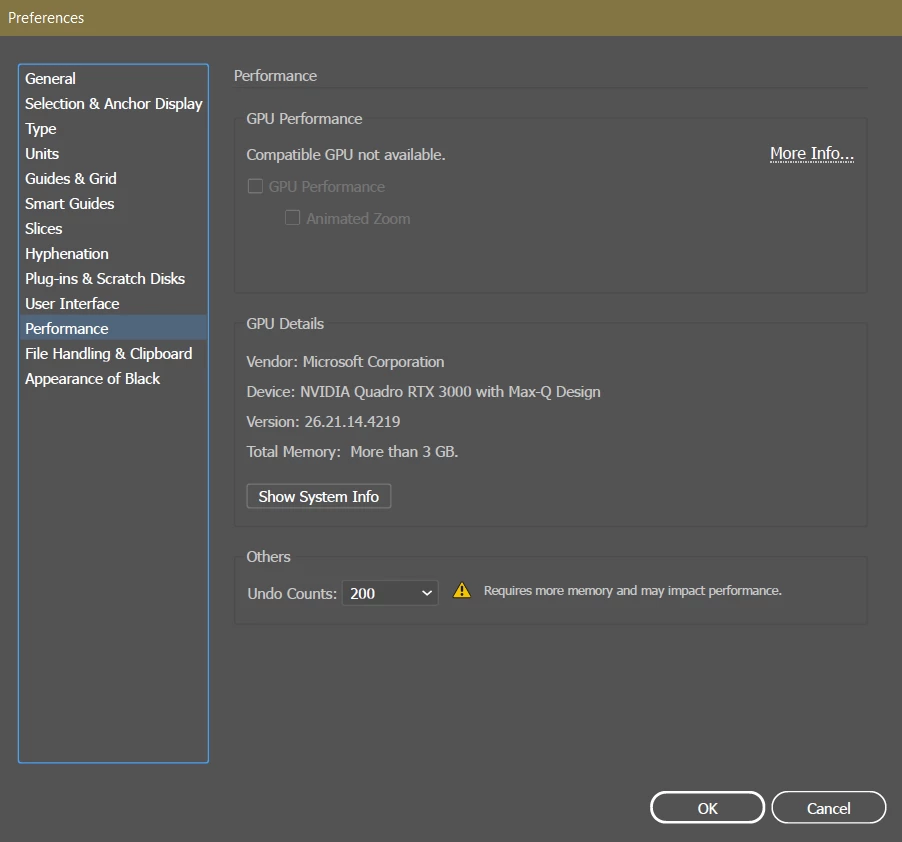Select Guides & Grid category

click(113, 179)
